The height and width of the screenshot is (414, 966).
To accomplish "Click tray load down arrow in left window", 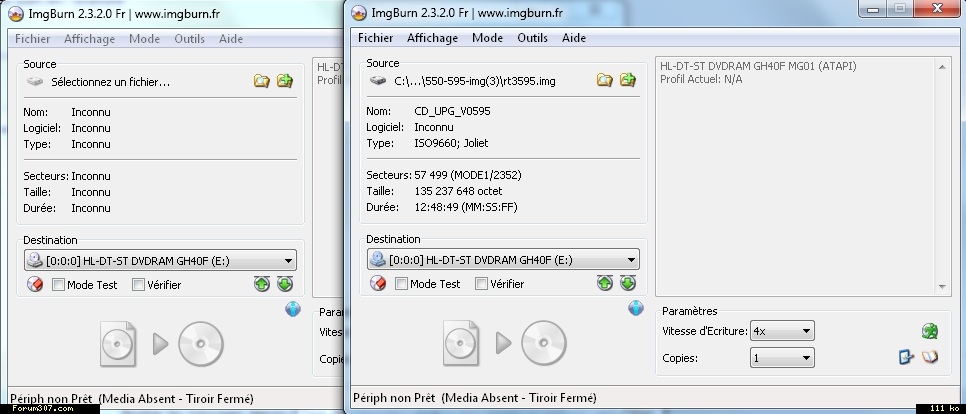I will 285,284.
